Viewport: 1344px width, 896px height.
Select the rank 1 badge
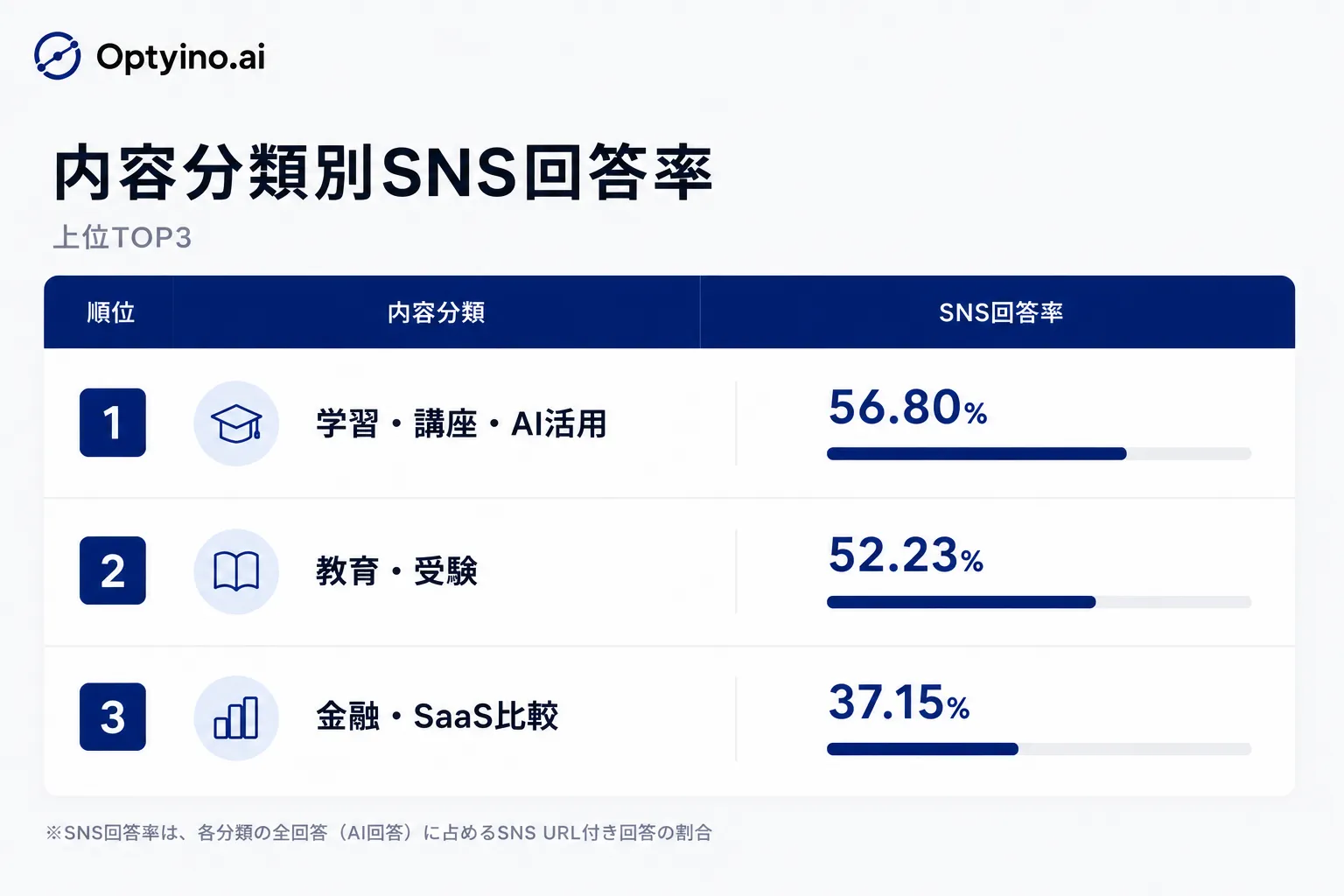pos(113,423)
